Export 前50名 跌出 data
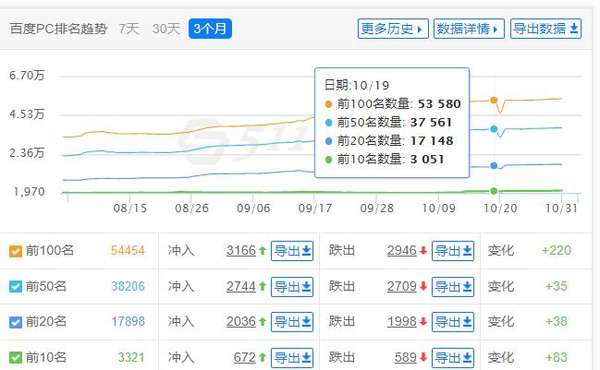 (453, 287)
